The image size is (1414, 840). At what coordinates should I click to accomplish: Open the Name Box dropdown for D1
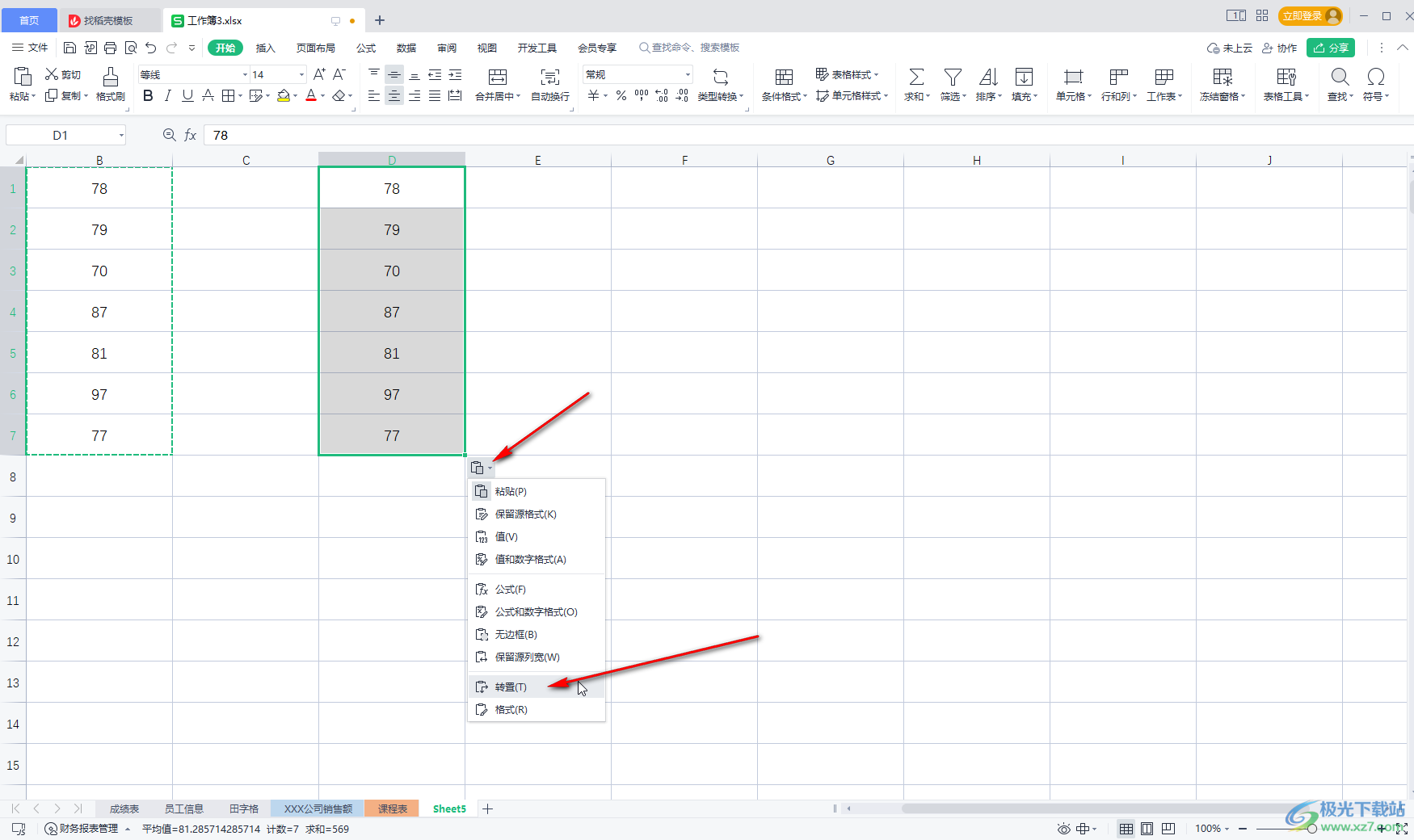click(x=121, y=135)
